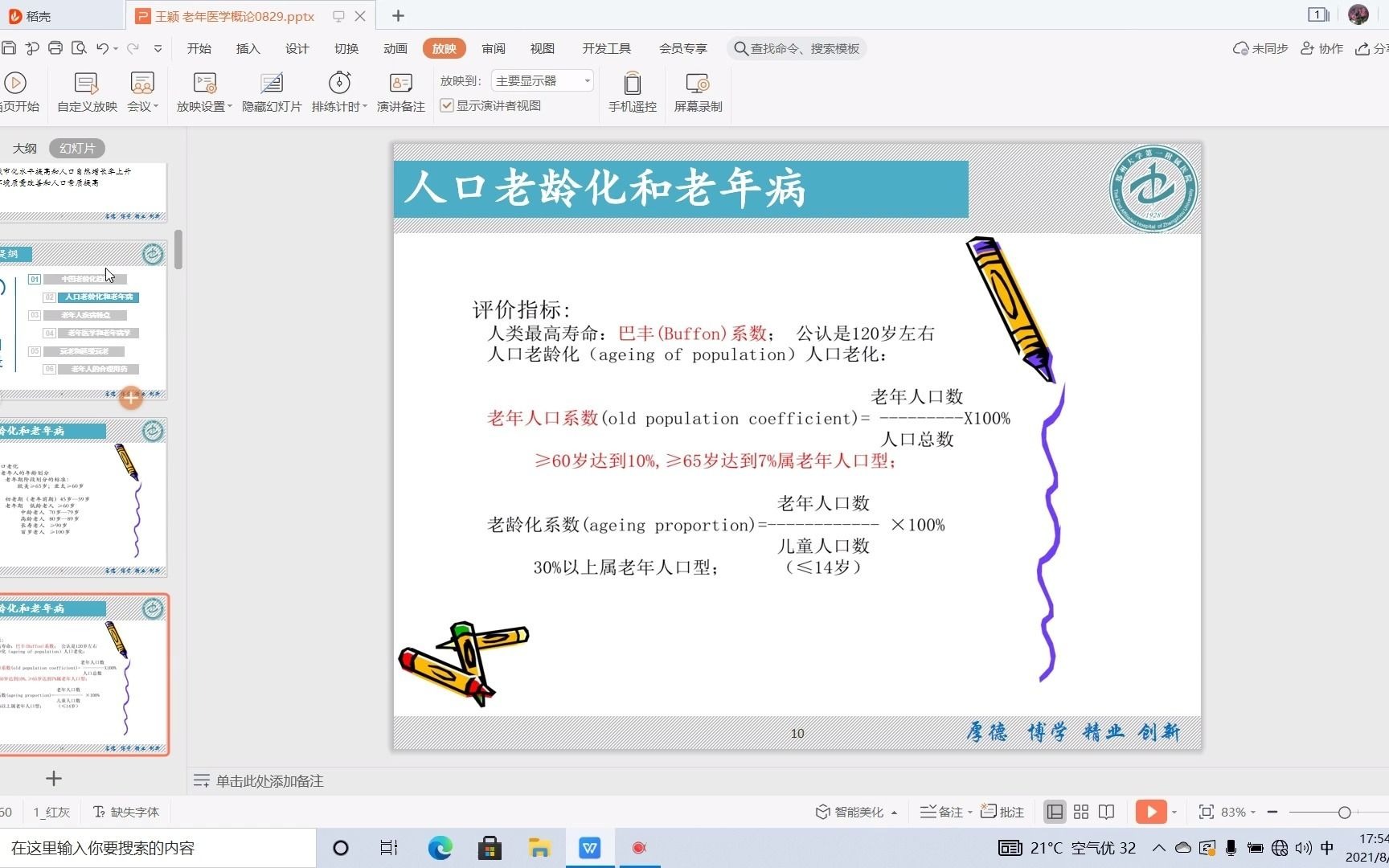Screen dimensions: 1389x868
Task: Toggle 显示演讲者视图 checkbox
Action: tap(447, 105)
